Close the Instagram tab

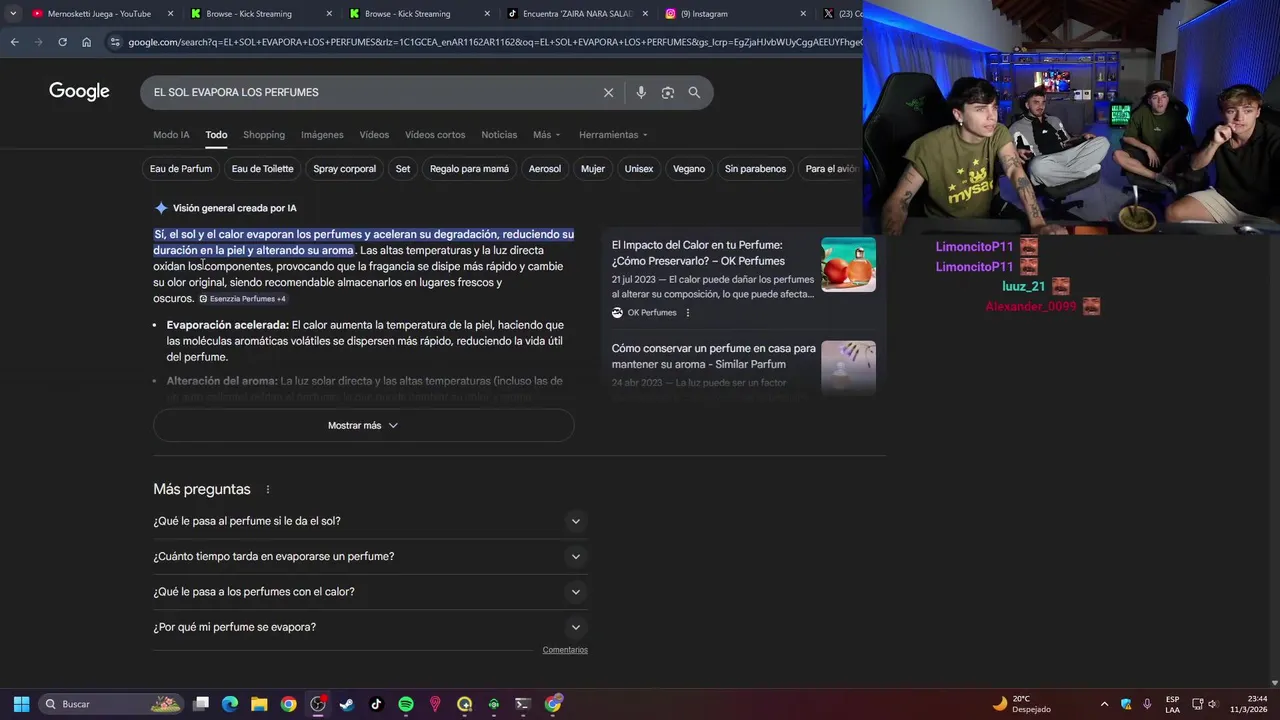[803, 14]
